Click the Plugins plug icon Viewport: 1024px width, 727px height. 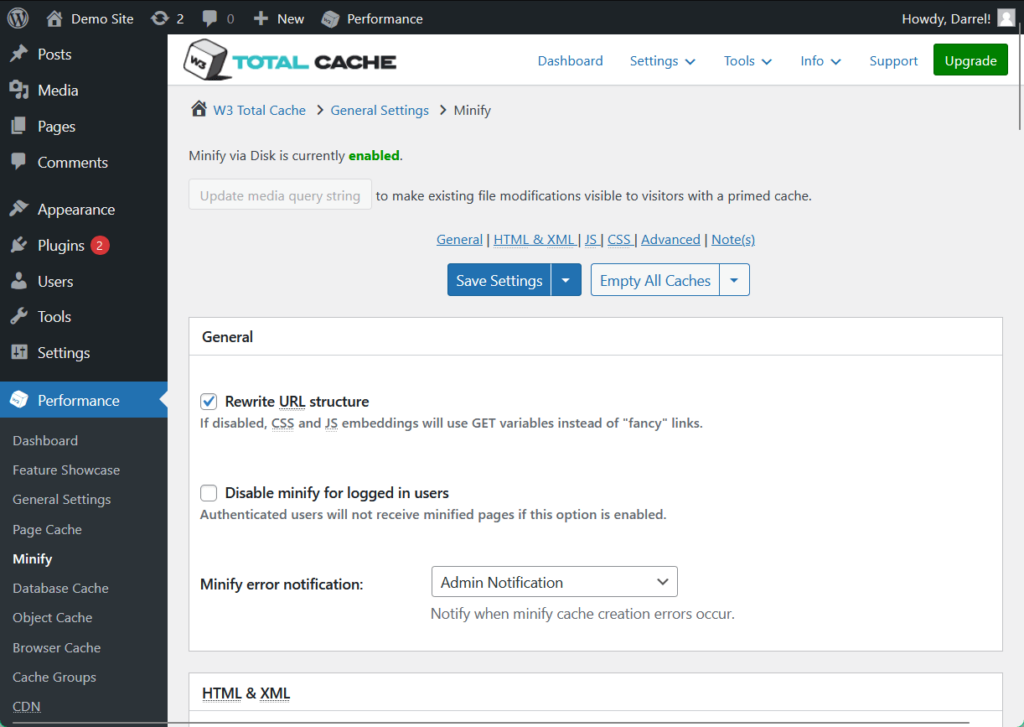click(19, 245)
